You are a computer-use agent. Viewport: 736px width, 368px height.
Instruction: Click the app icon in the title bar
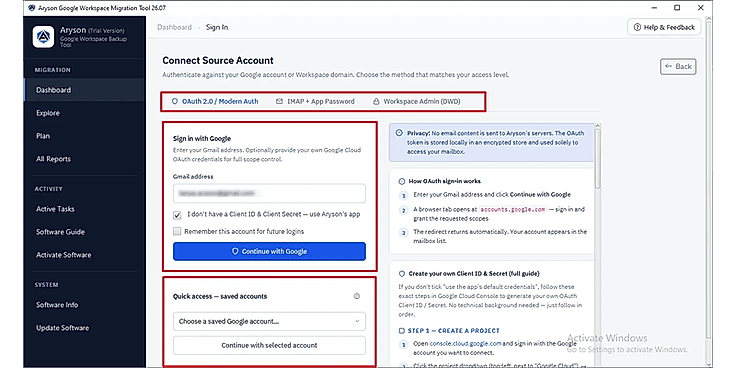pyautogui.click(x=31, y=8)
